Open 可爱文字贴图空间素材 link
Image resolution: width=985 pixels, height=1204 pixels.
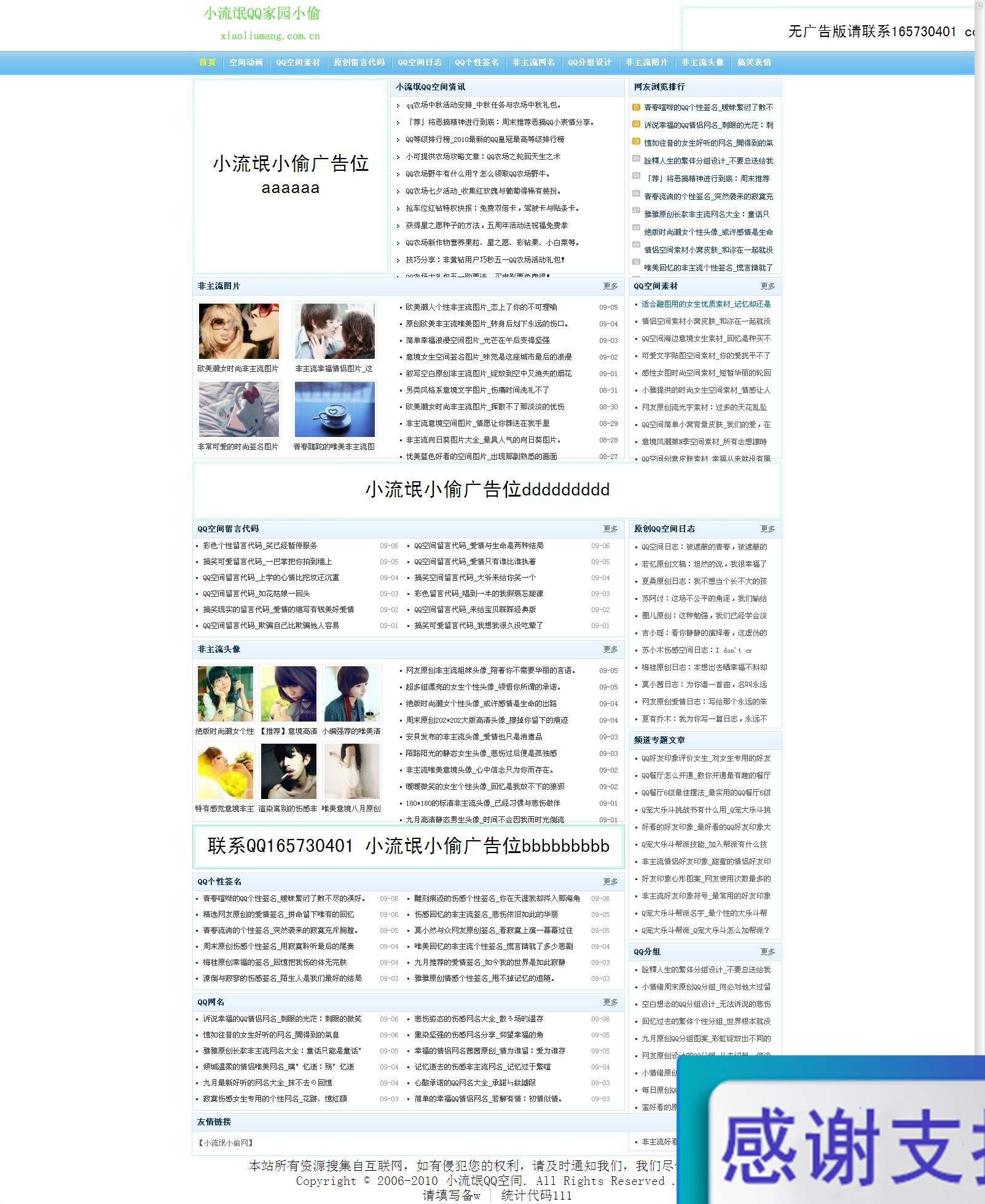(x=706, y=356)
